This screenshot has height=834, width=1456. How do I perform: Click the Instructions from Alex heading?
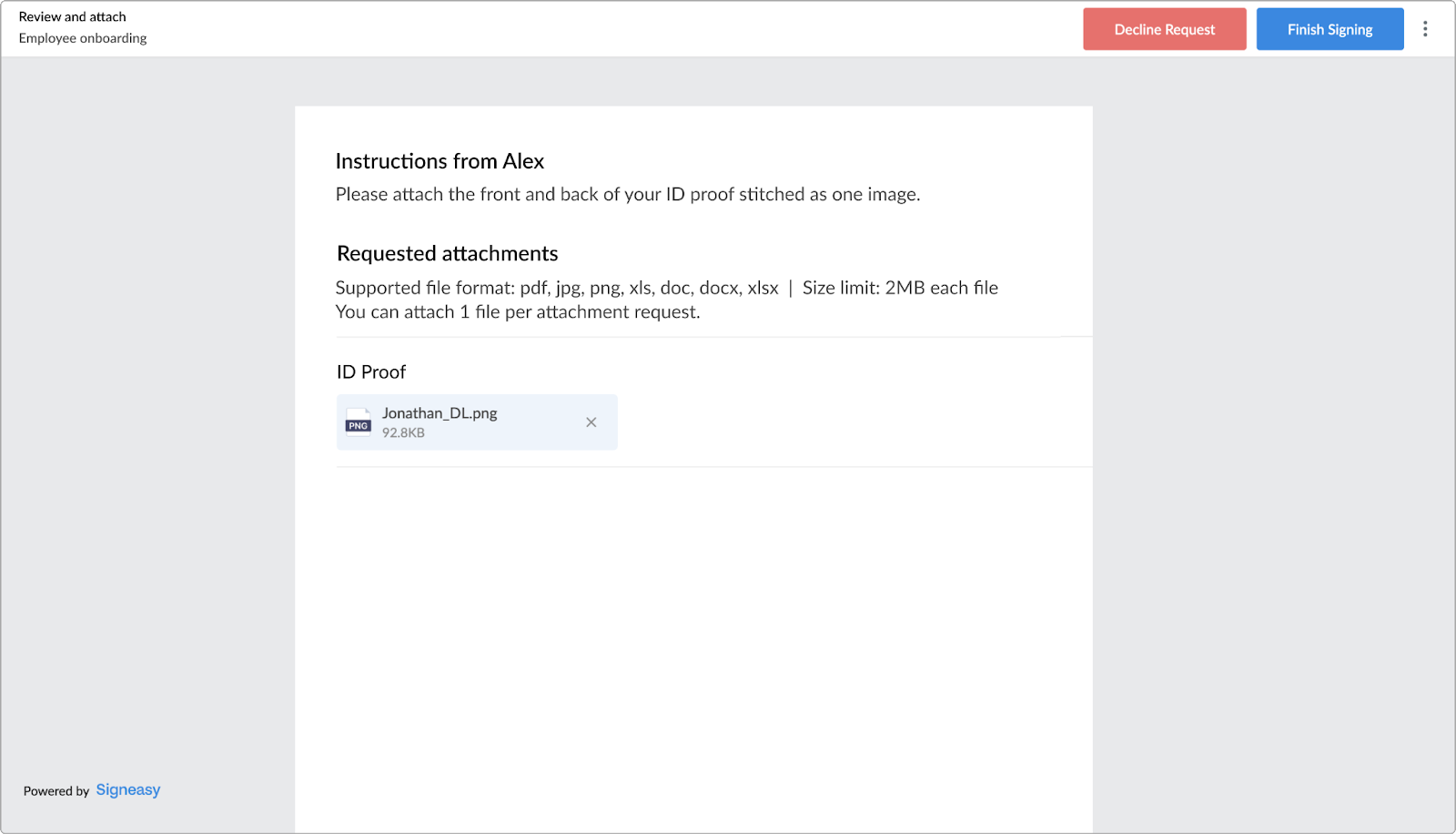coord(440,161)
